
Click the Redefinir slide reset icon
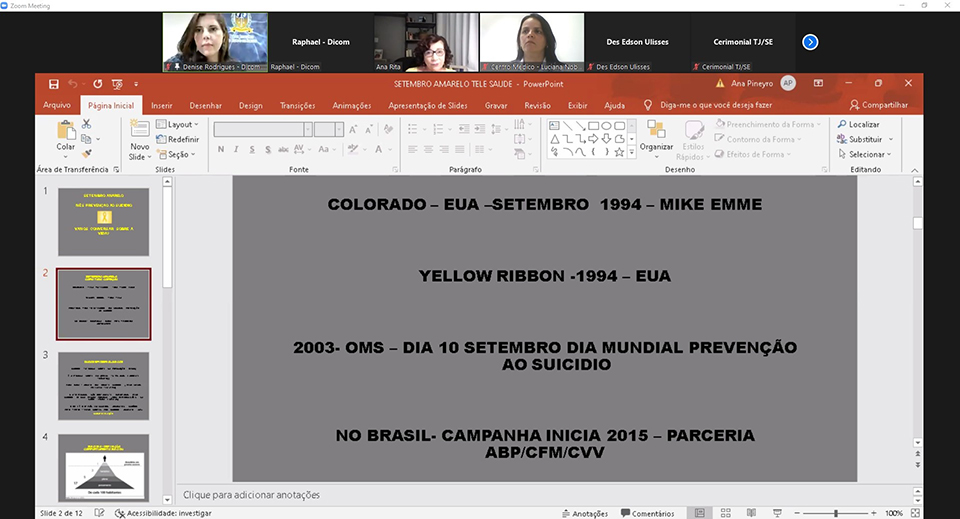point(177,139)
